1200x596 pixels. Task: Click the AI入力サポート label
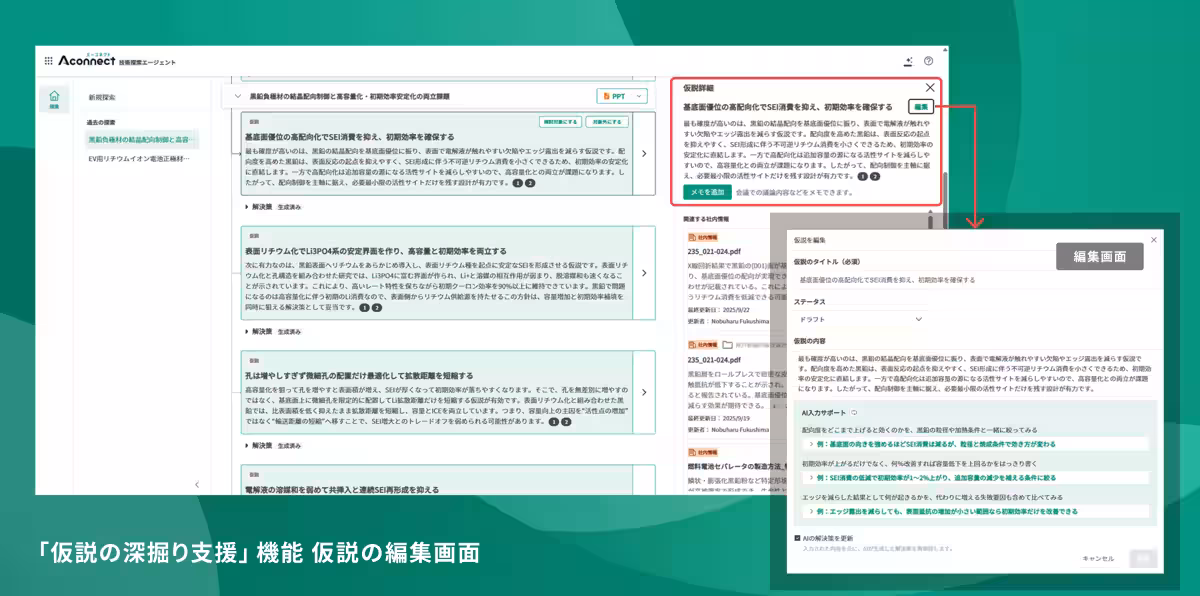[x=824, y=412]
